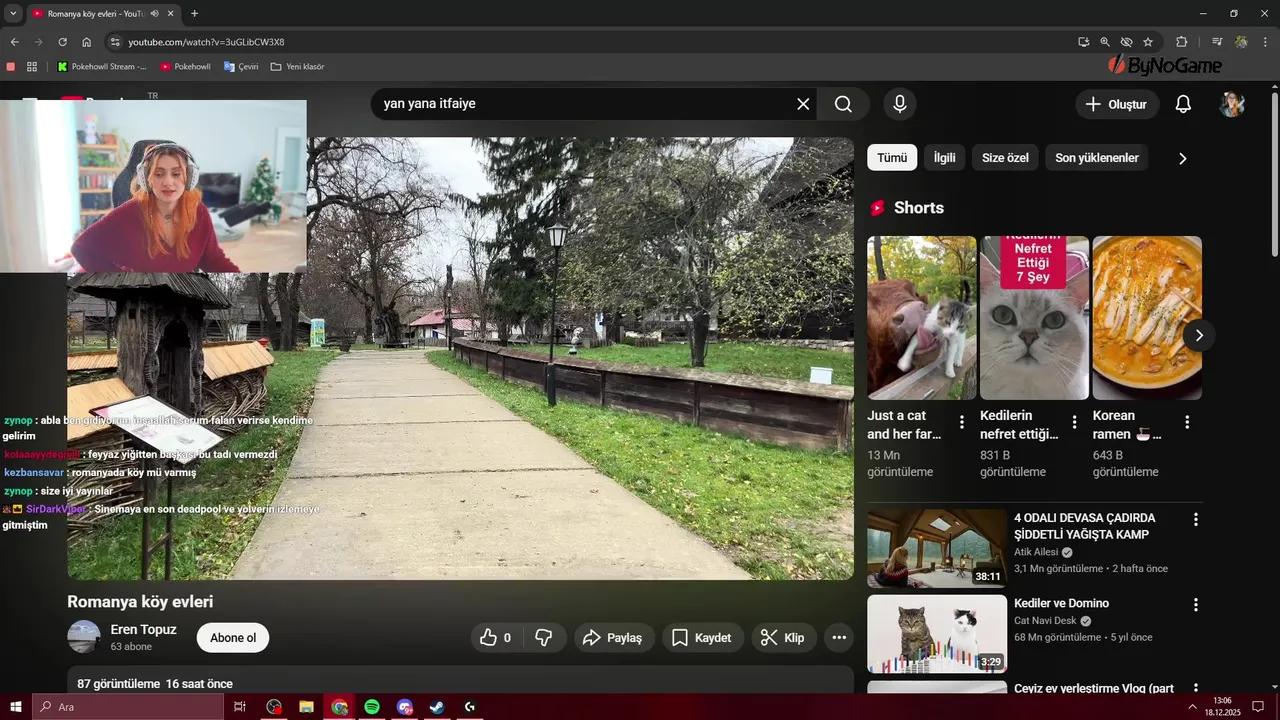Open the 4 ODALI DEVASA ÇADIRDA video thumbnail

pos(937,548)
